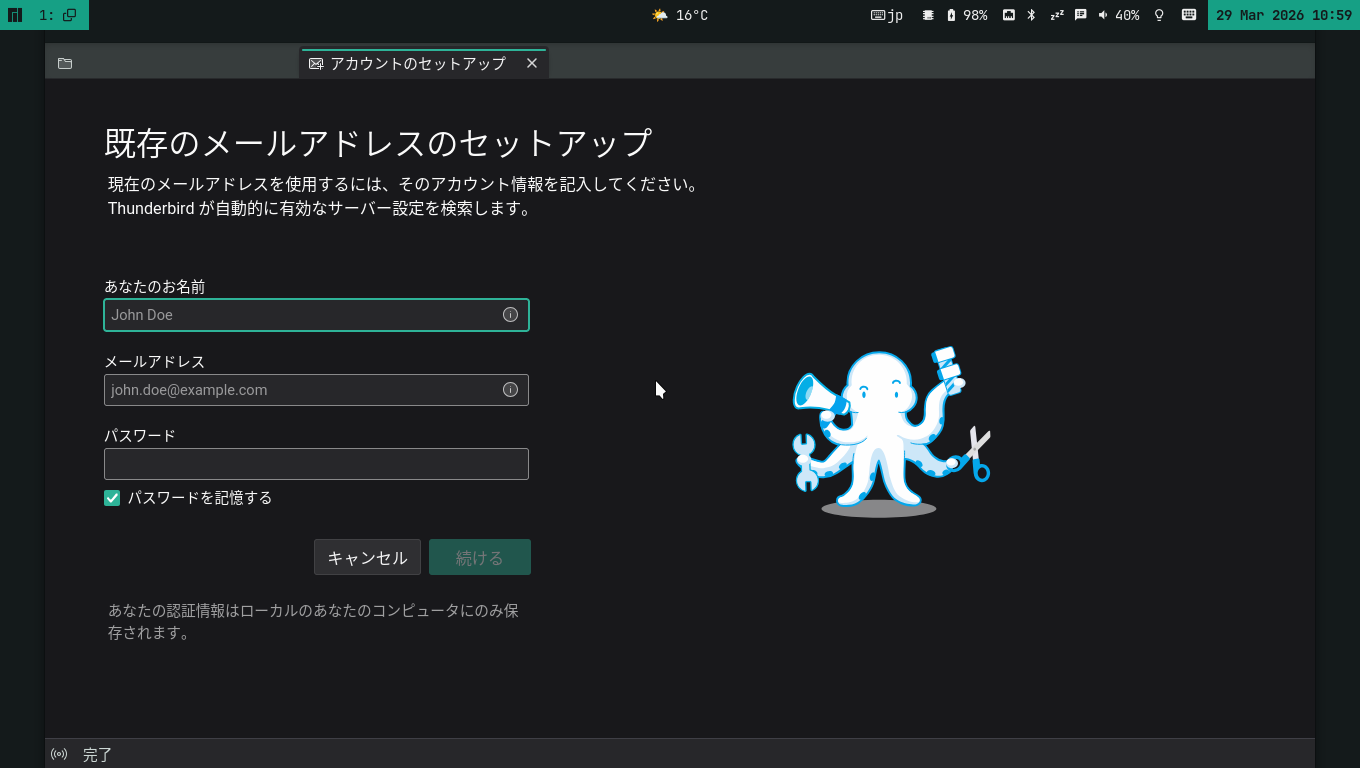This screenshot has width=1360, height=768.
Task: Uncheck パスワードを記憶する
Action: (111, 497)
